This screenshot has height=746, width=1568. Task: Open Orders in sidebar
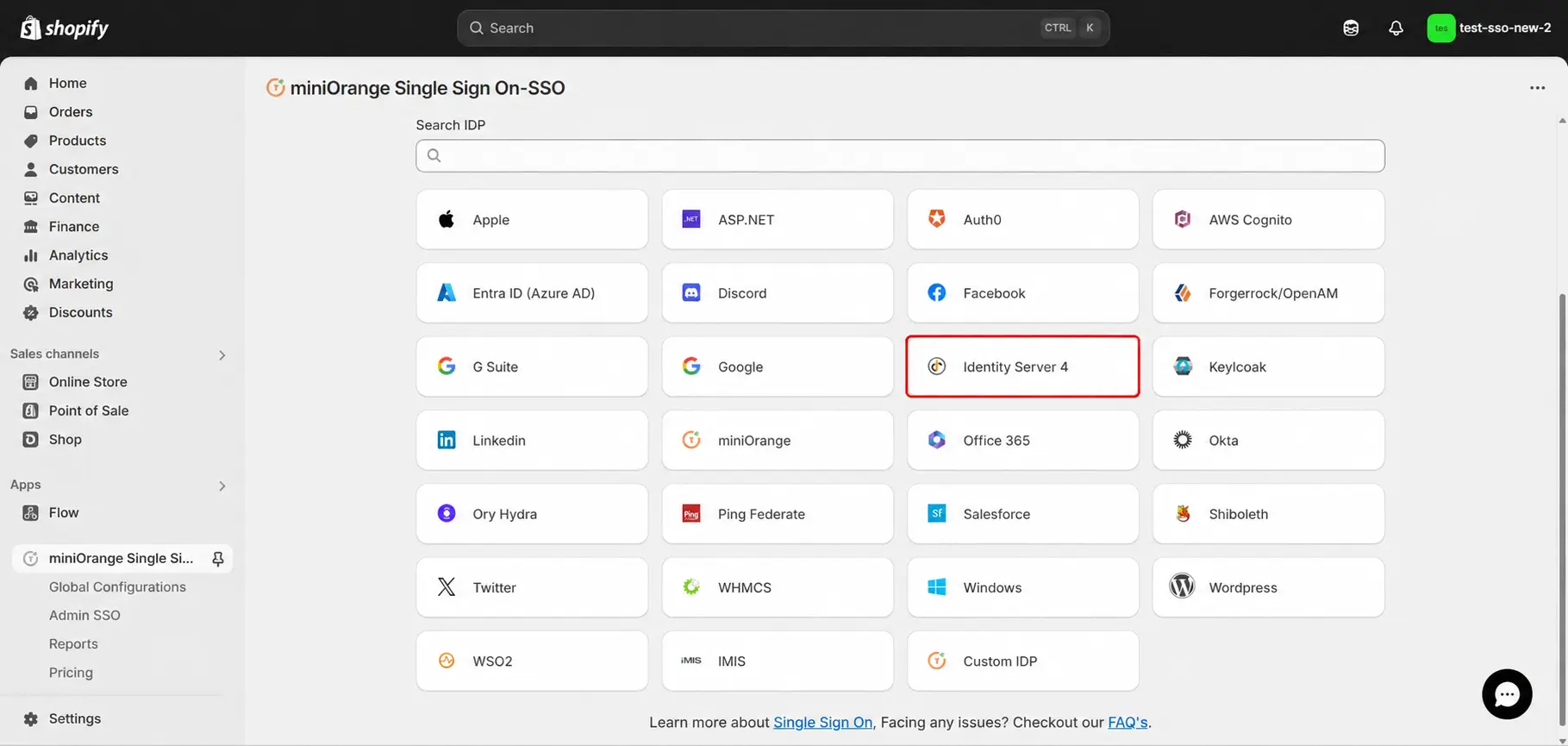click(x=70, y=112)
